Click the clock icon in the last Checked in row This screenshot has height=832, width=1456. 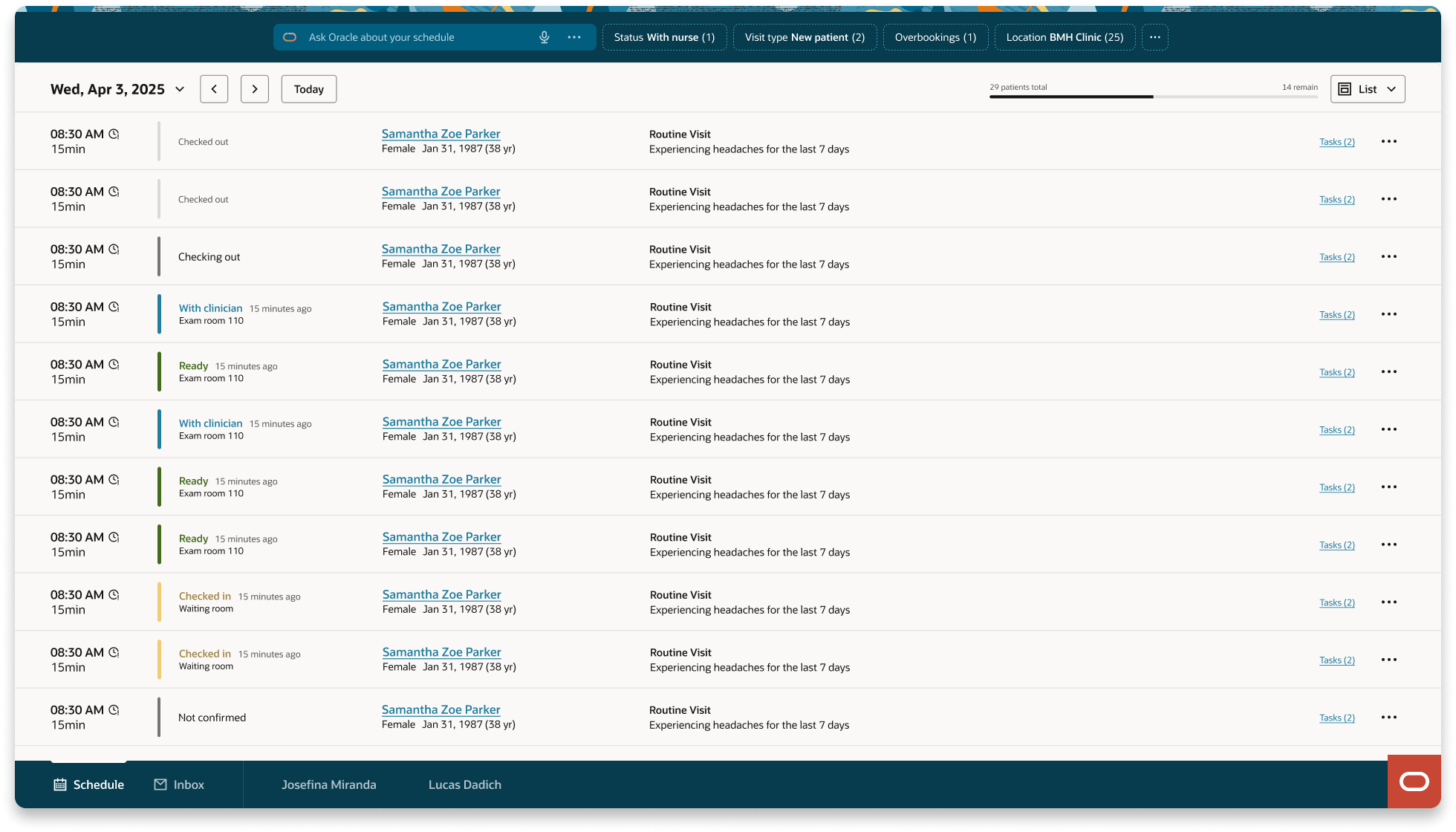114,652
